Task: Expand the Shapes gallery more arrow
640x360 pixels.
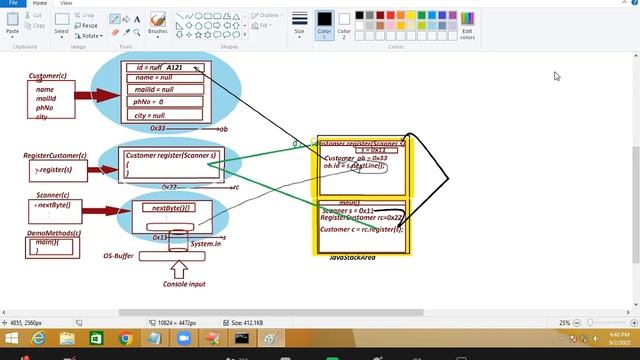Action: pos(244,35)
